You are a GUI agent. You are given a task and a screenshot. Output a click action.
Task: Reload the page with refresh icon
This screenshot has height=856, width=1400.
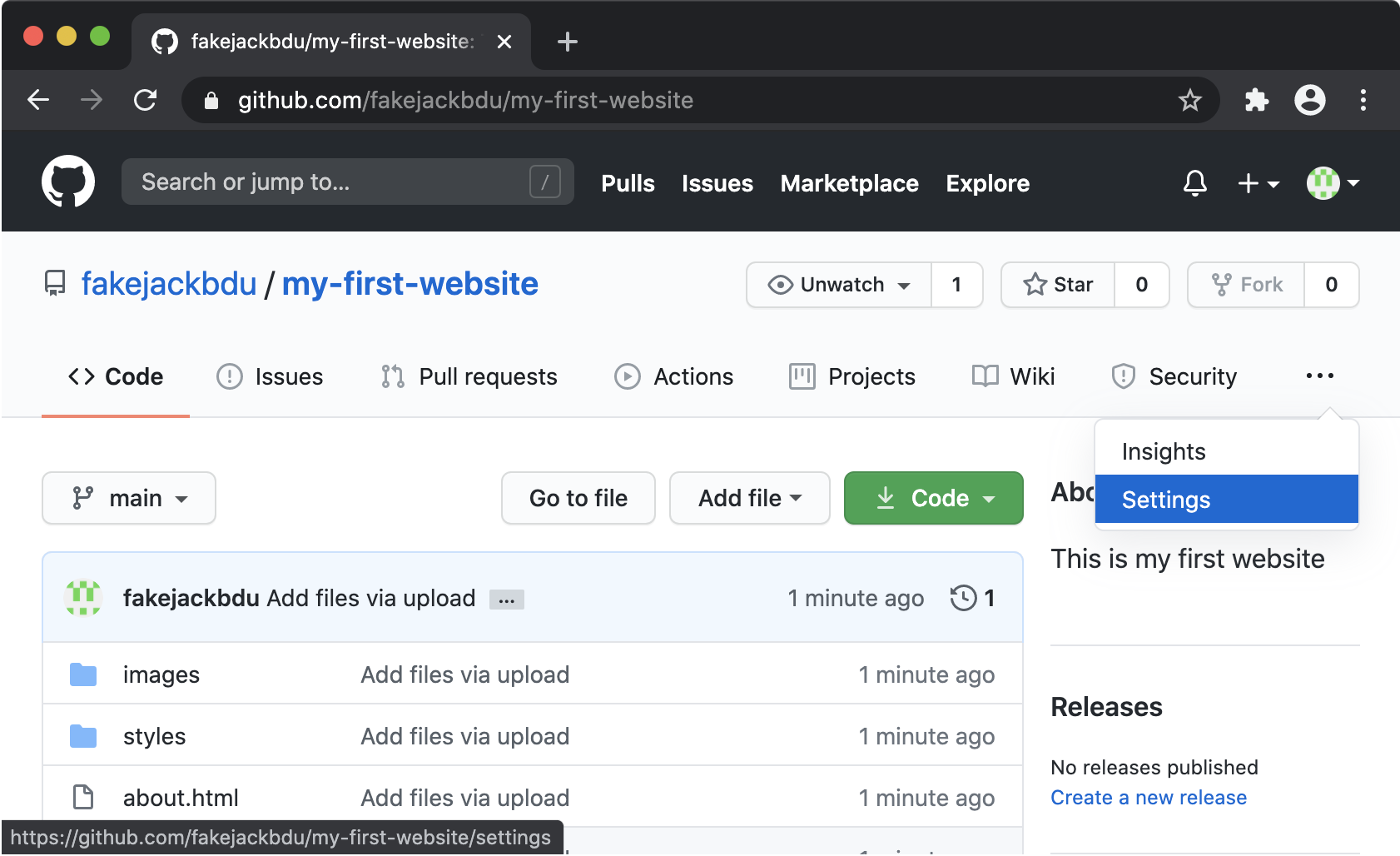[x=146, y=100]
